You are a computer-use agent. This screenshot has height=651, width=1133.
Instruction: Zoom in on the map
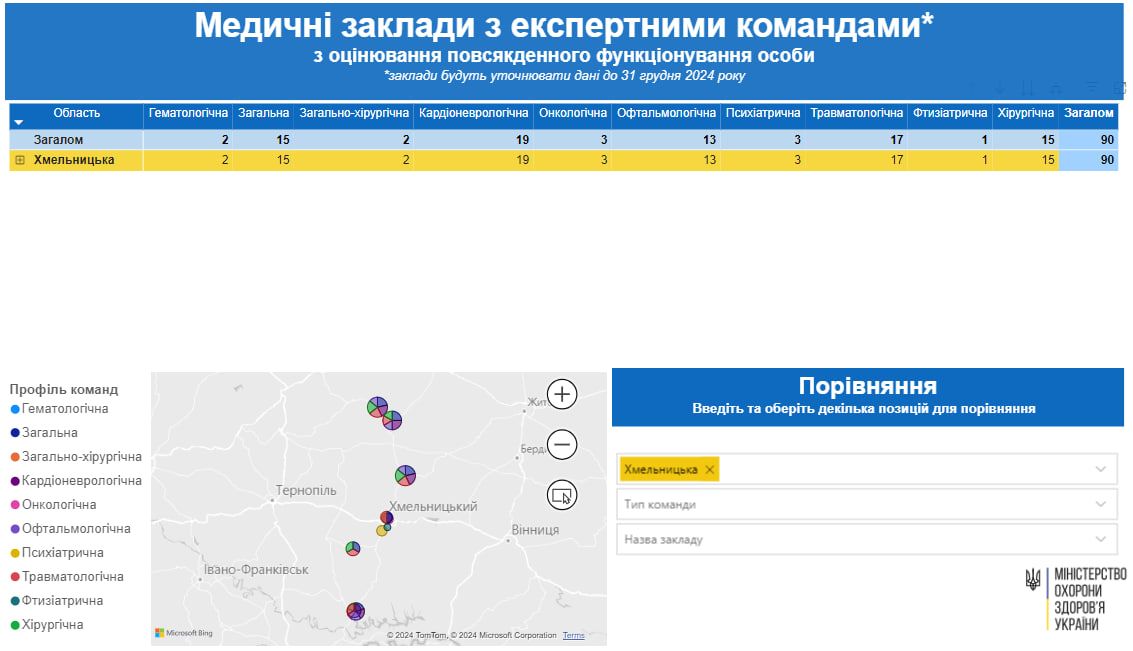click(562, 394)
